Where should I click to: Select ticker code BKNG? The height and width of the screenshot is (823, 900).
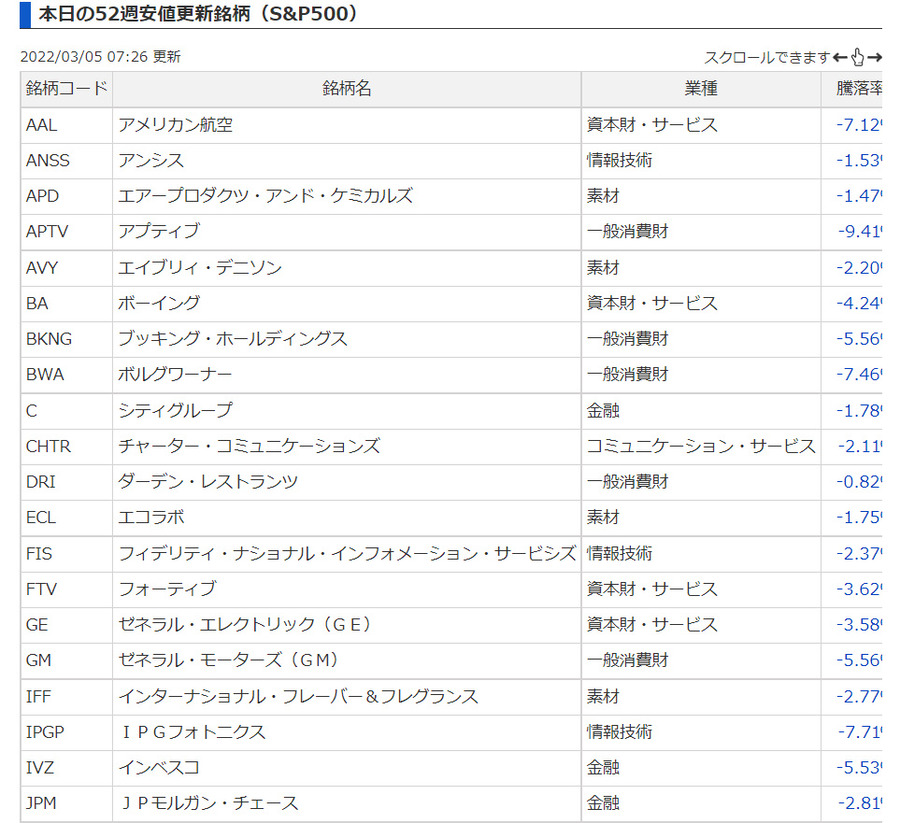click(49, 339)
